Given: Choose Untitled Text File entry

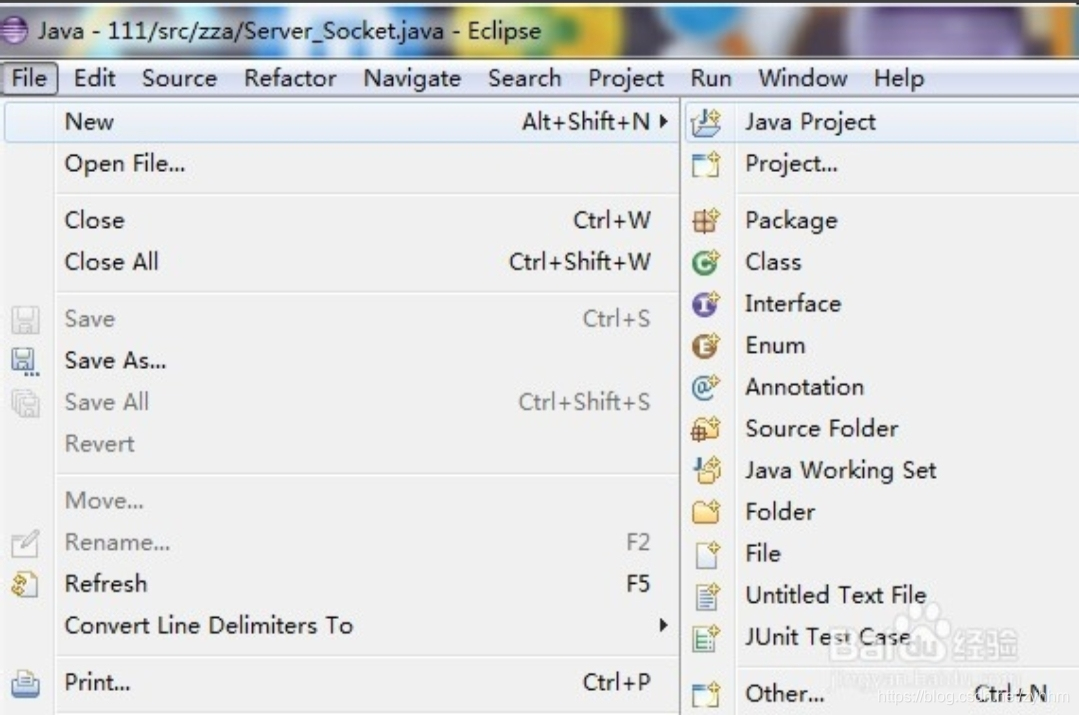Looking at the screenshot, I should (882, 595).
